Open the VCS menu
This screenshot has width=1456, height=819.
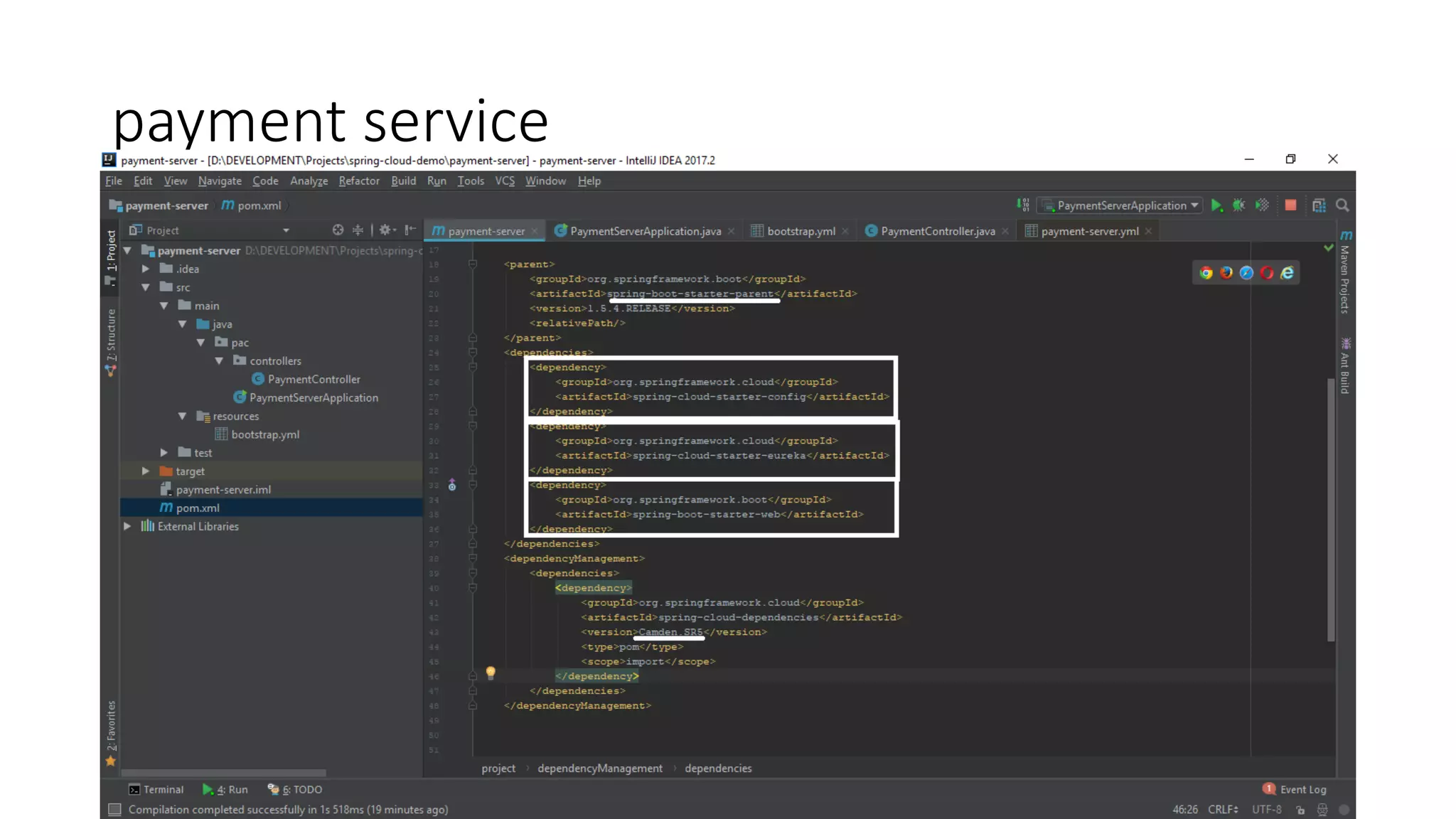(x=505, y=181)
